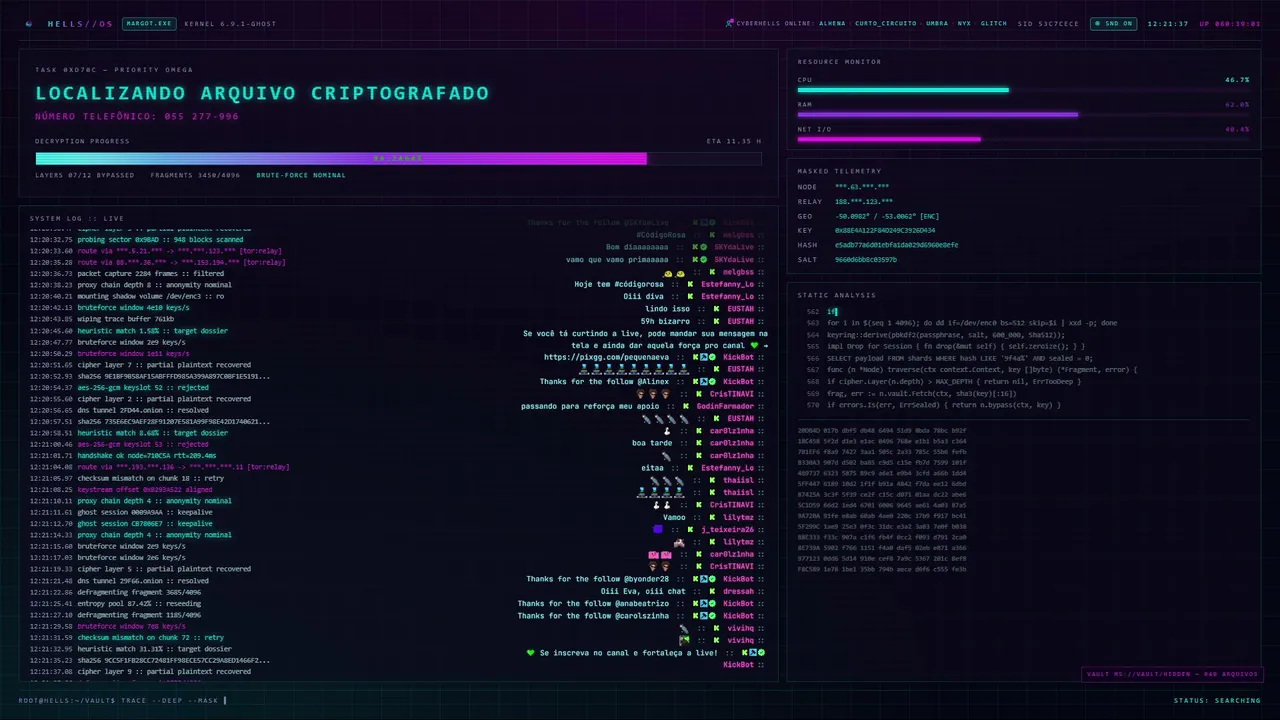
Task: Click the HellsOS logo icon
Action: (x=29, y=23)
